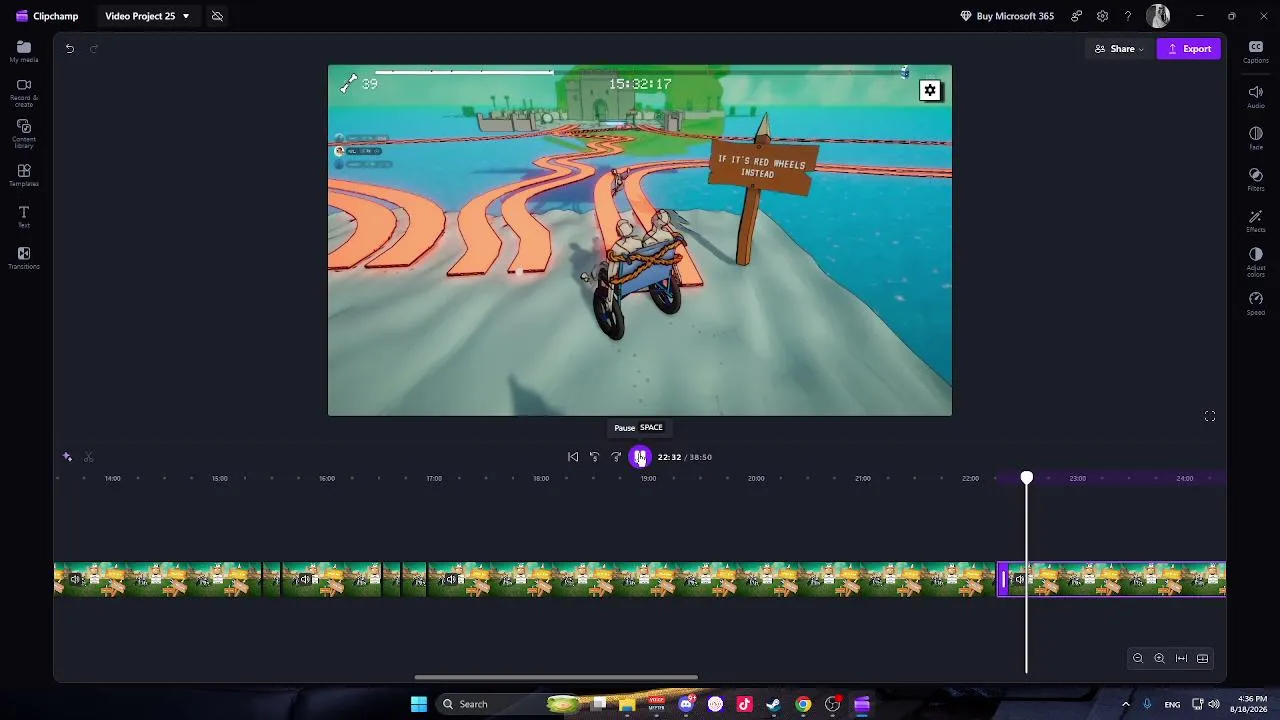This screenshot has height=720, width=1280.
Task: Mute the selected purple-outlined clip
Action: coord(1019,579)
